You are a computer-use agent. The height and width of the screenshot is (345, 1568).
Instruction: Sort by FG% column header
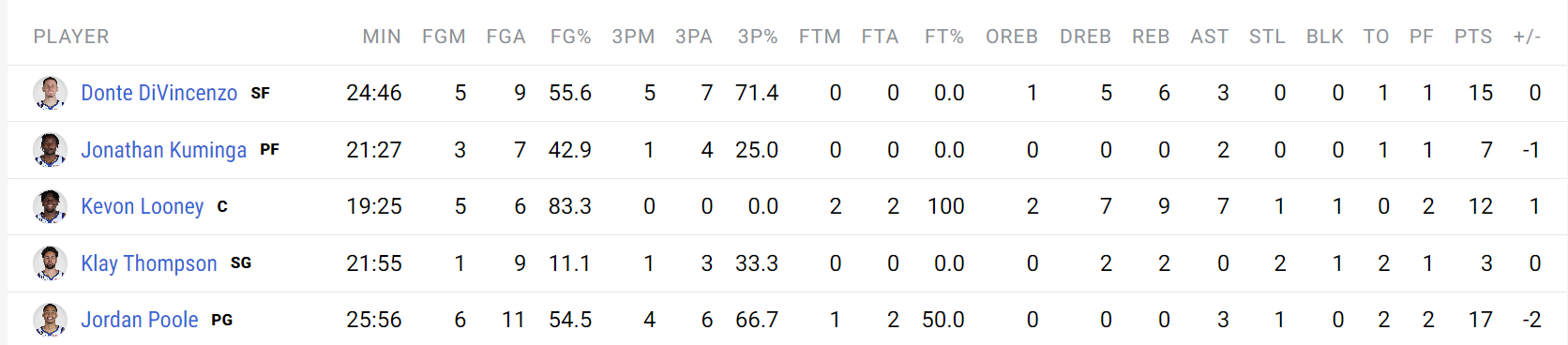(x=570, y=37)
